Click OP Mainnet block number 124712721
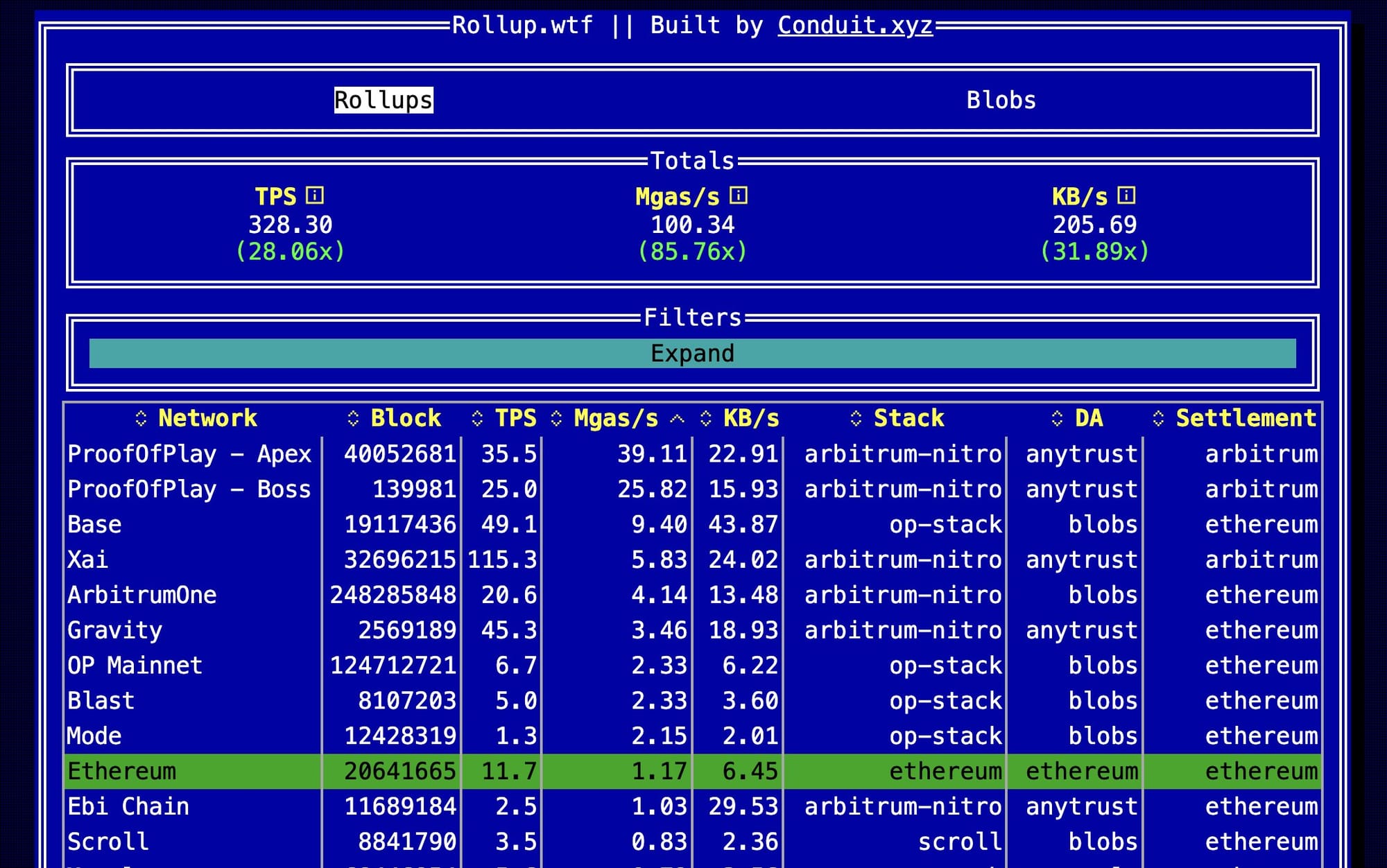Viewport: 1387px width, 868px height. (393, 666)
